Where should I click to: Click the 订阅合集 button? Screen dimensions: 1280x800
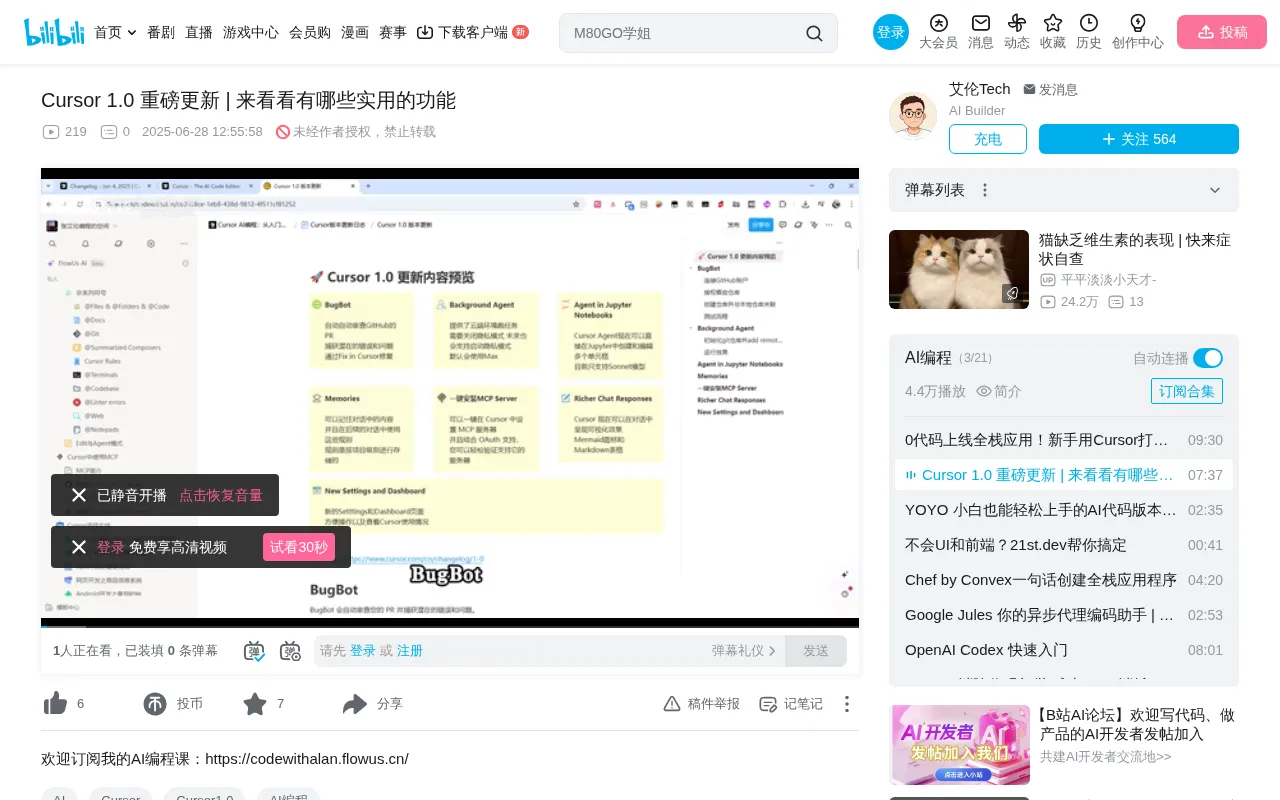1187,391
